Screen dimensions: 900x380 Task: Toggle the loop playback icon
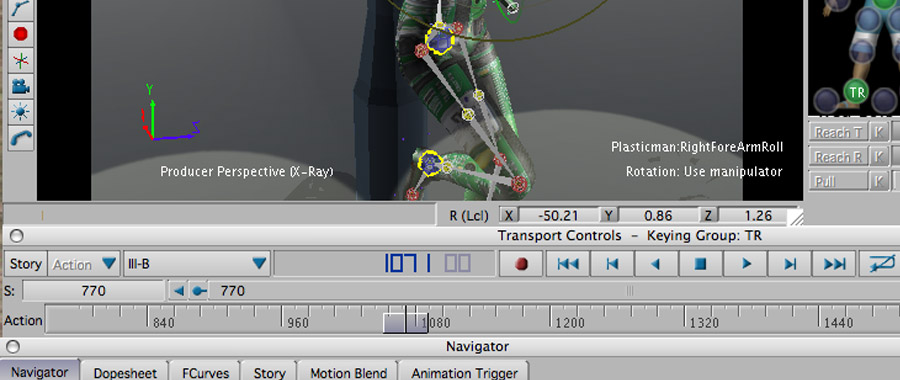click(881, 264)
